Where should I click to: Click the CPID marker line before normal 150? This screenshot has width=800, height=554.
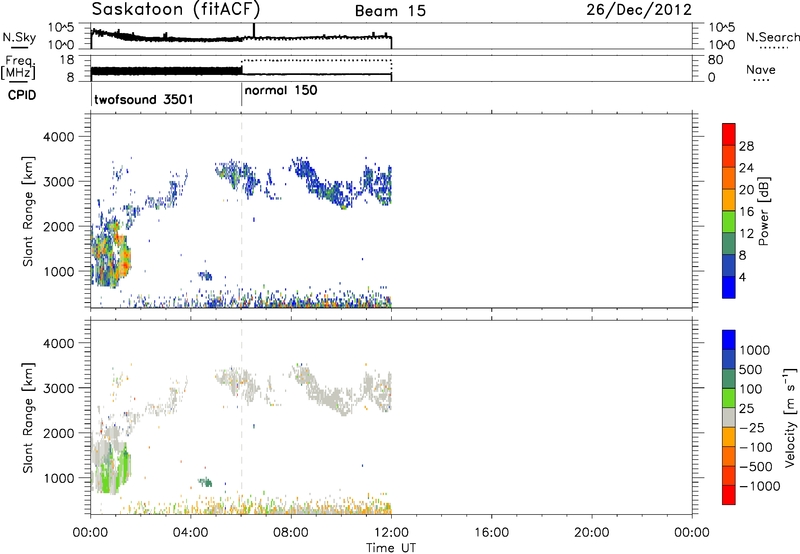[x=241, y=93]
